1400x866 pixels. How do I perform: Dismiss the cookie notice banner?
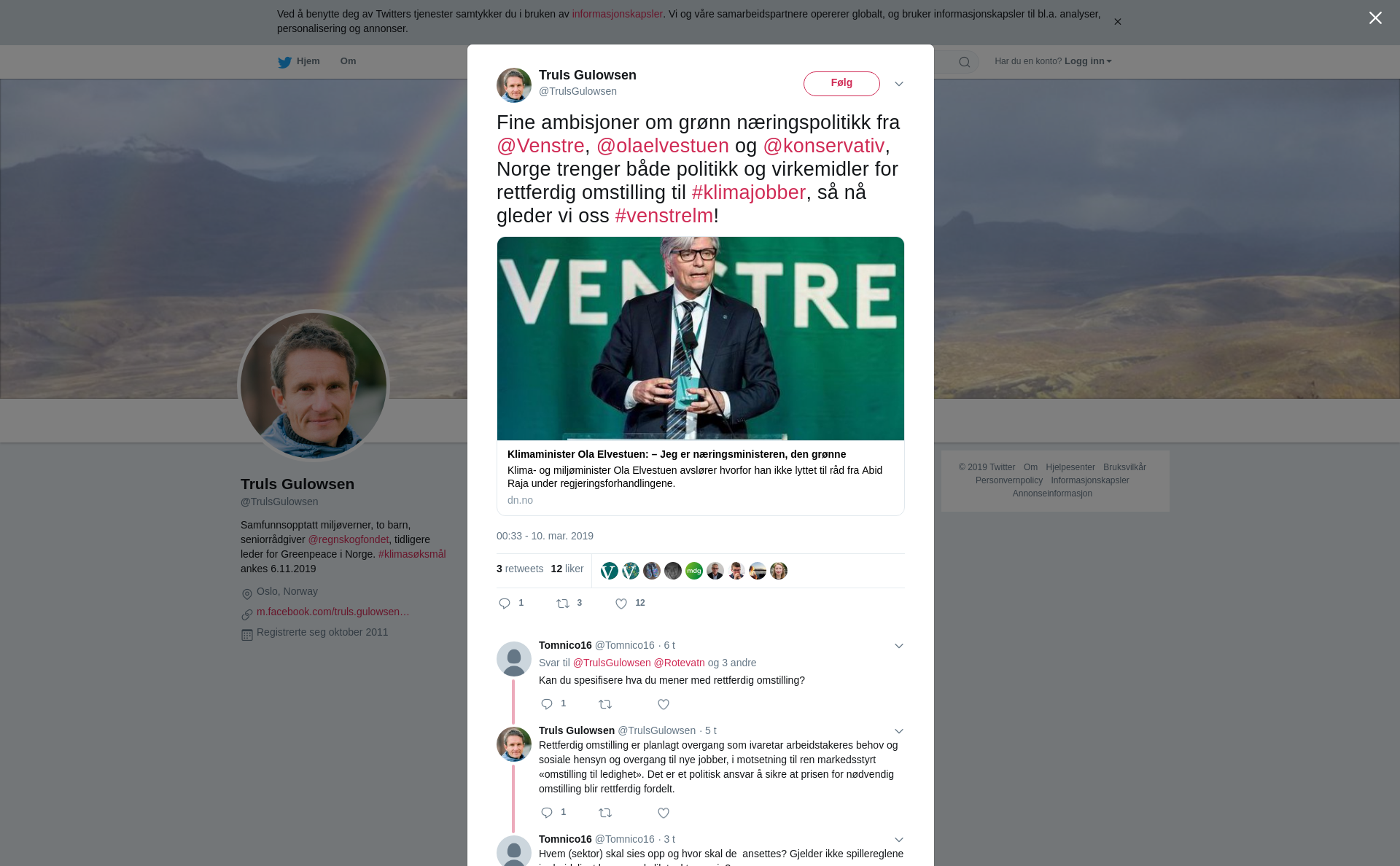click(1117, 22)
